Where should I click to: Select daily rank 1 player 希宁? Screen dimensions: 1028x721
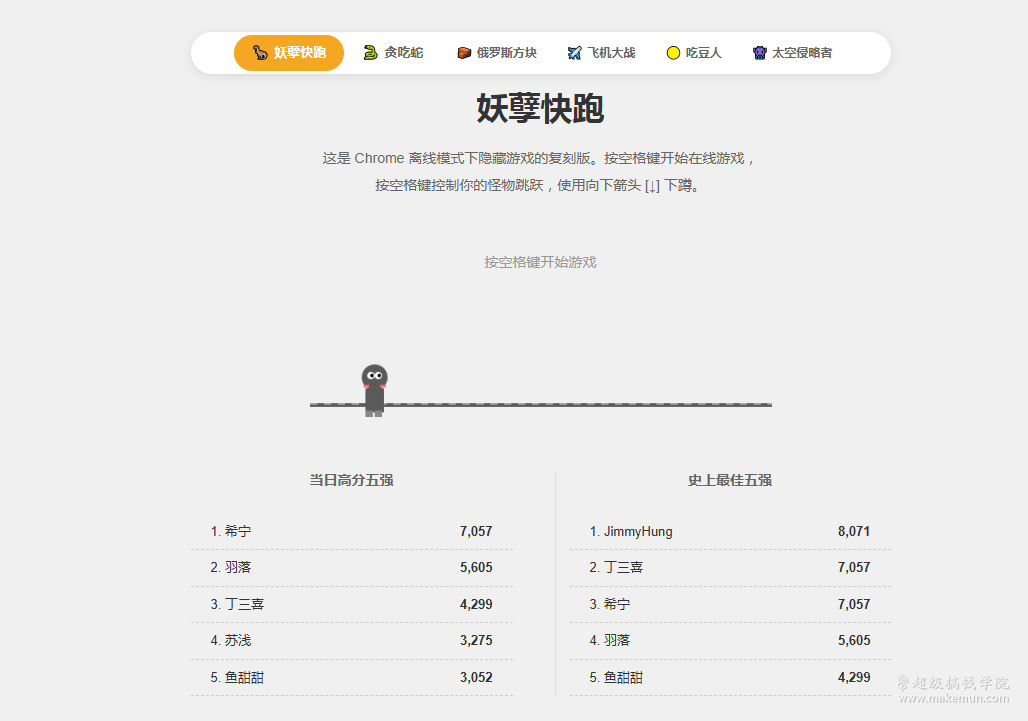tap(351, 532)
